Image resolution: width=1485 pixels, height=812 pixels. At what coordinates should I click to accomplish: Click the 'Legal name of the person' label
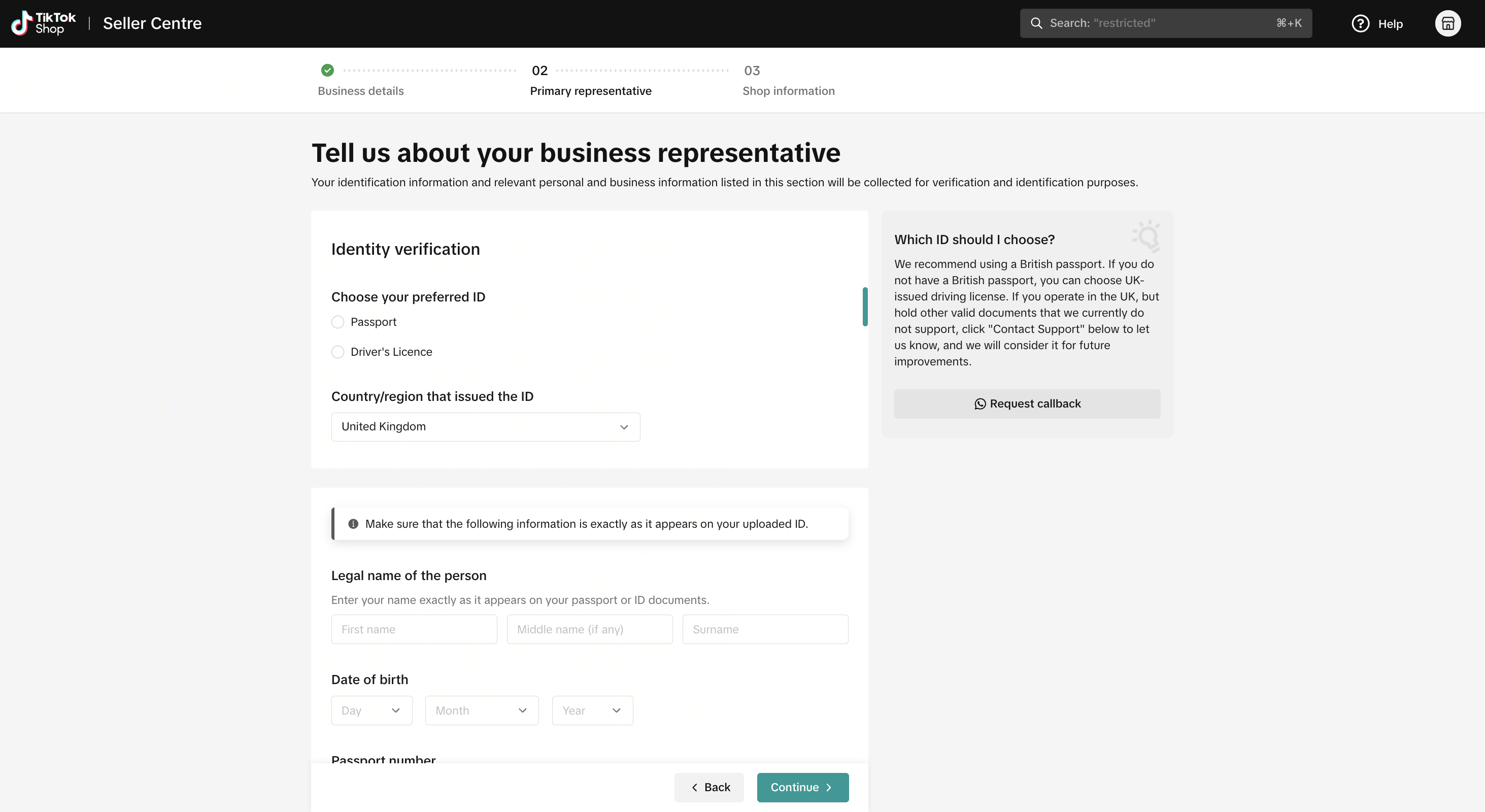409,576
